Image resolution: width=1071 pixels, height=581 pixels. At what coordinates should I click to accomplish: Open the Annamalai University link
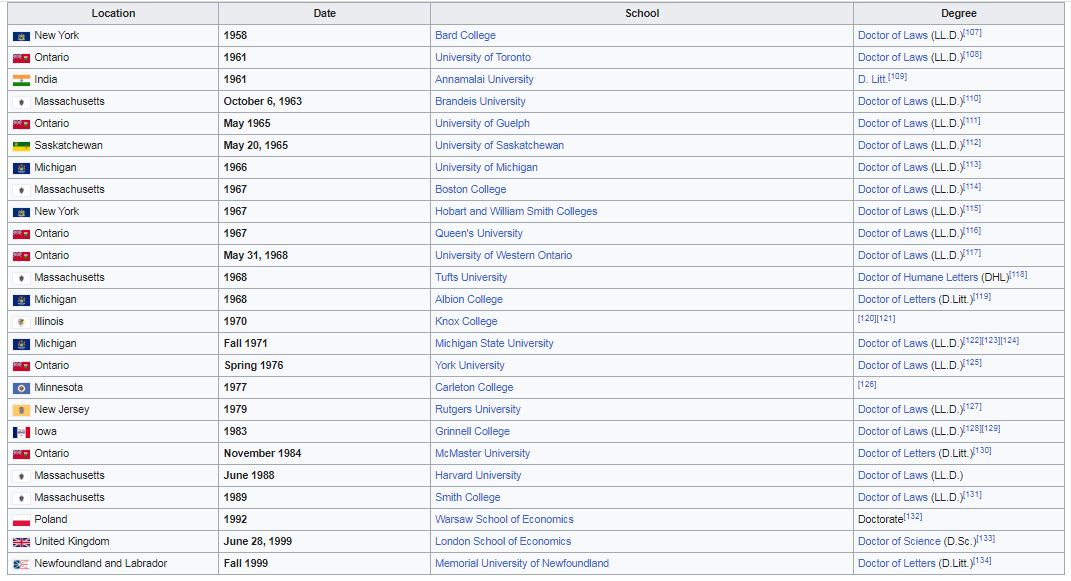pos(484,80)
